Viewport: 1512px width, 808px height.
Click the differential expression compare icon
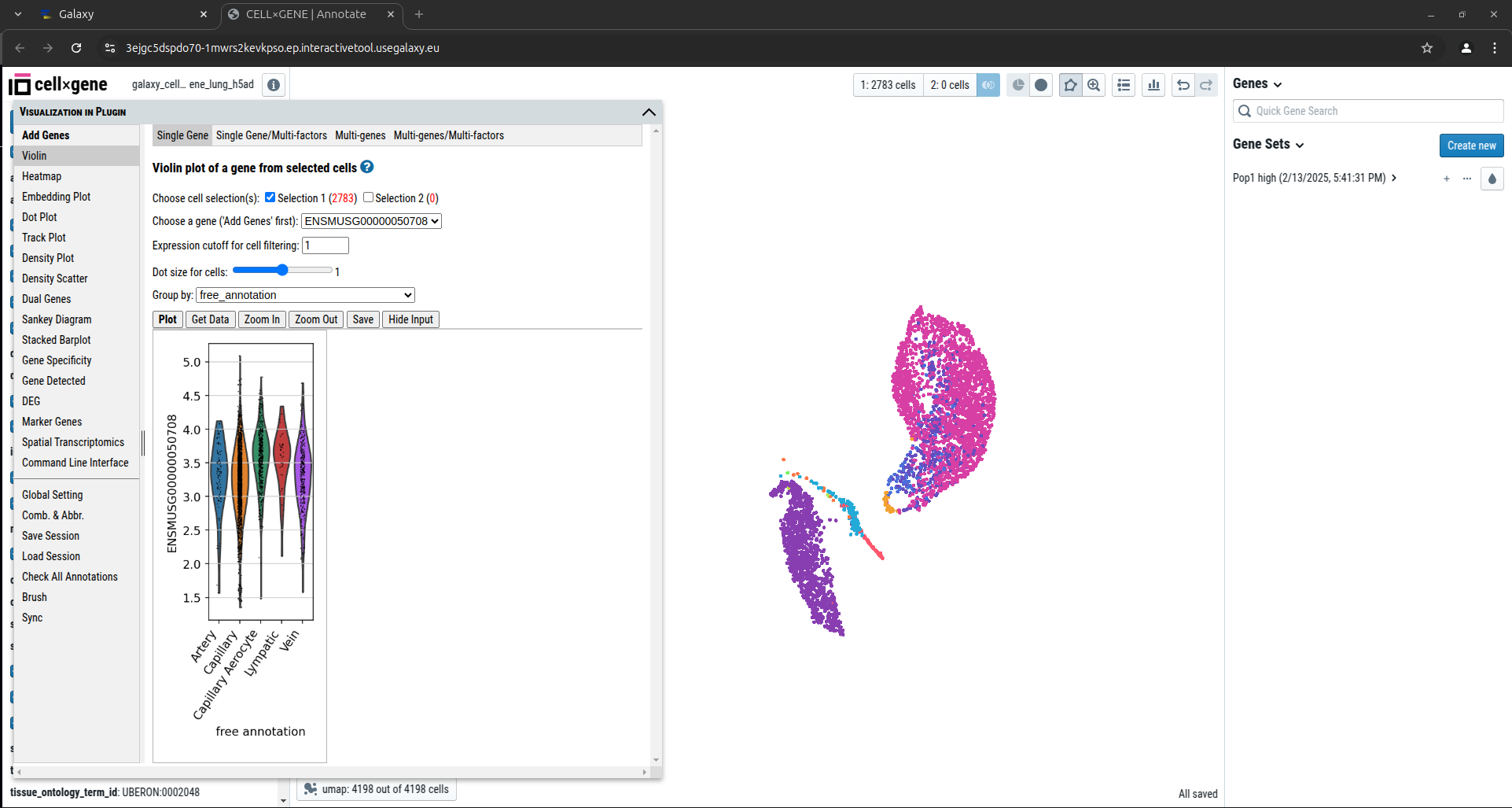pyautogui.click(x=988, y=85)
